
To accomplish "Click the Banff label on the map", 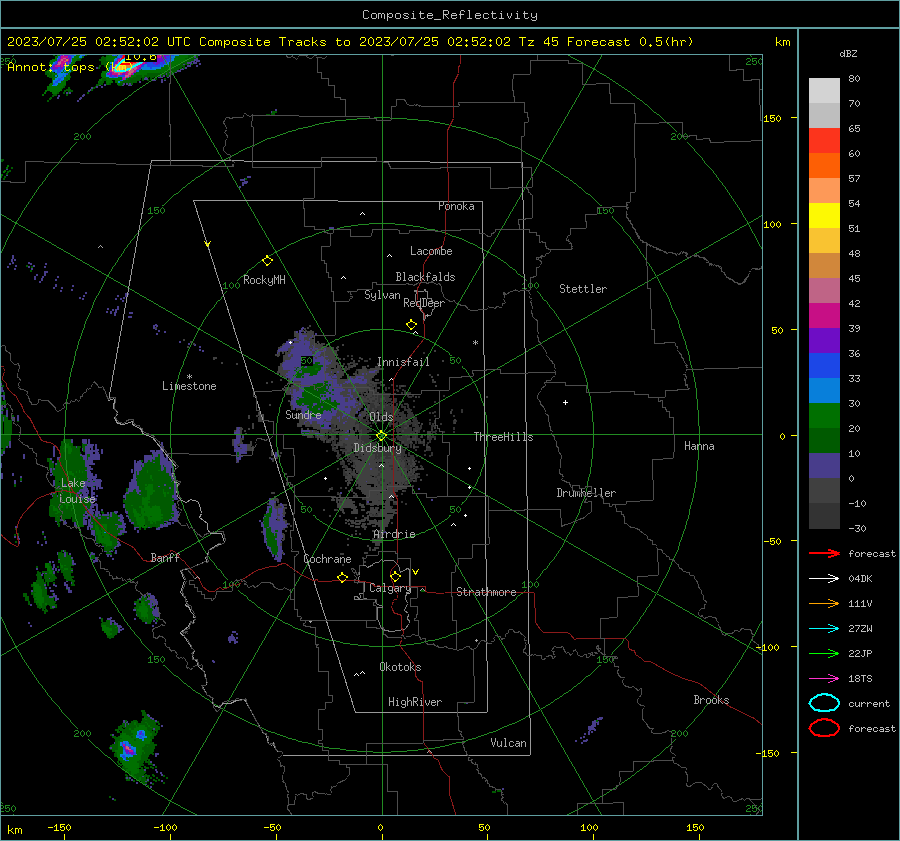I will coord(165,557).
